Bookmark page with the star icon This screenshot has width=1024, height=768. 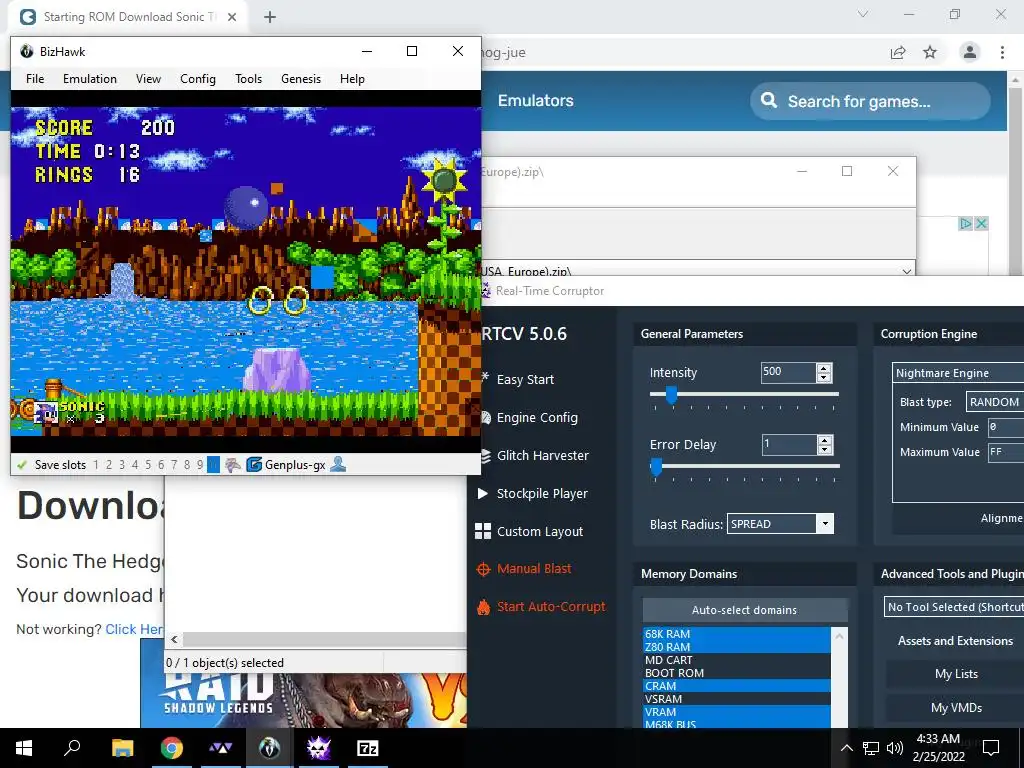point(930,52)
